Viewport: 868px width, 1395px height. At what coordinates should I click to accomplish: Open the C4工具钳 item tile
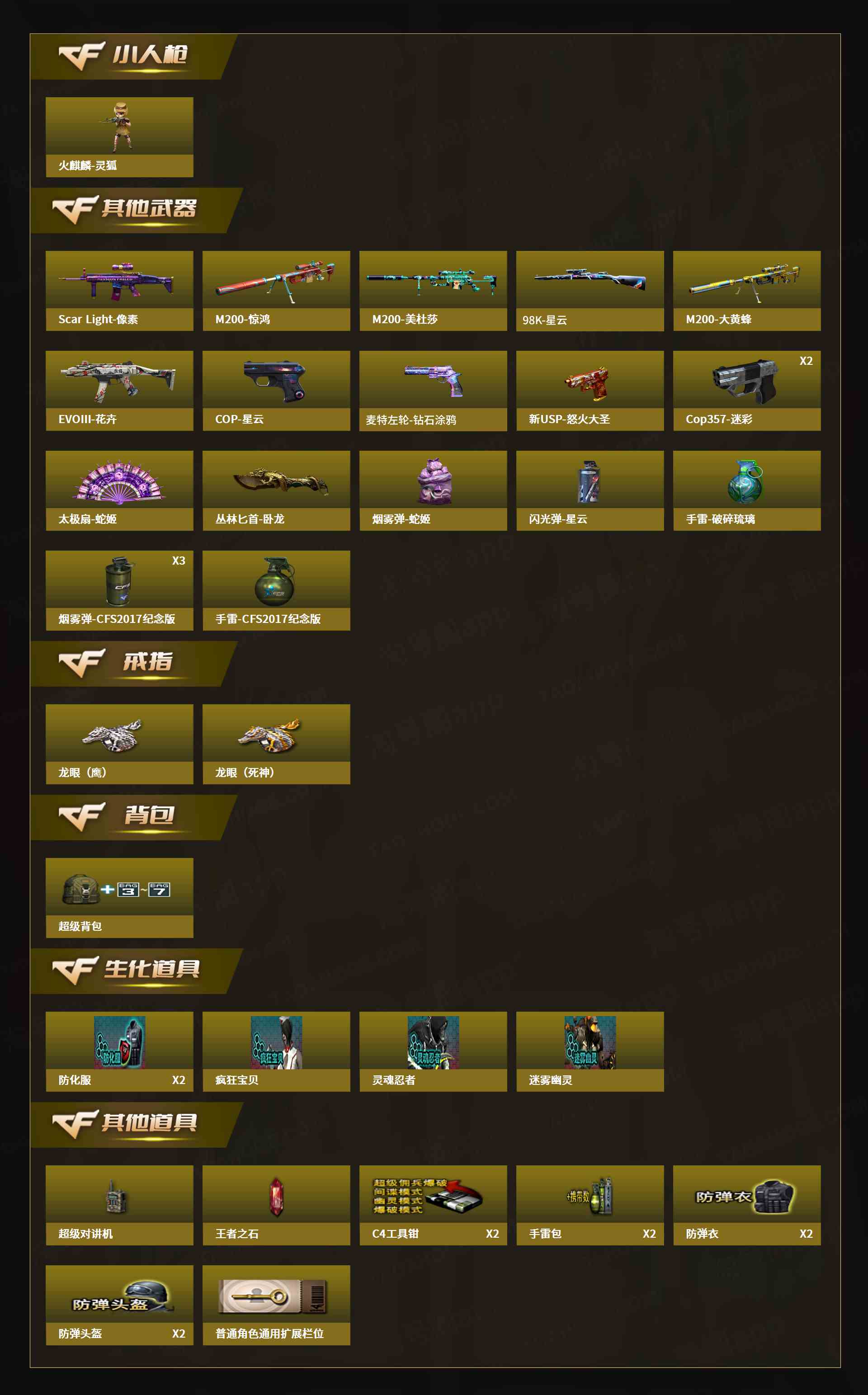coord(433,1206)
